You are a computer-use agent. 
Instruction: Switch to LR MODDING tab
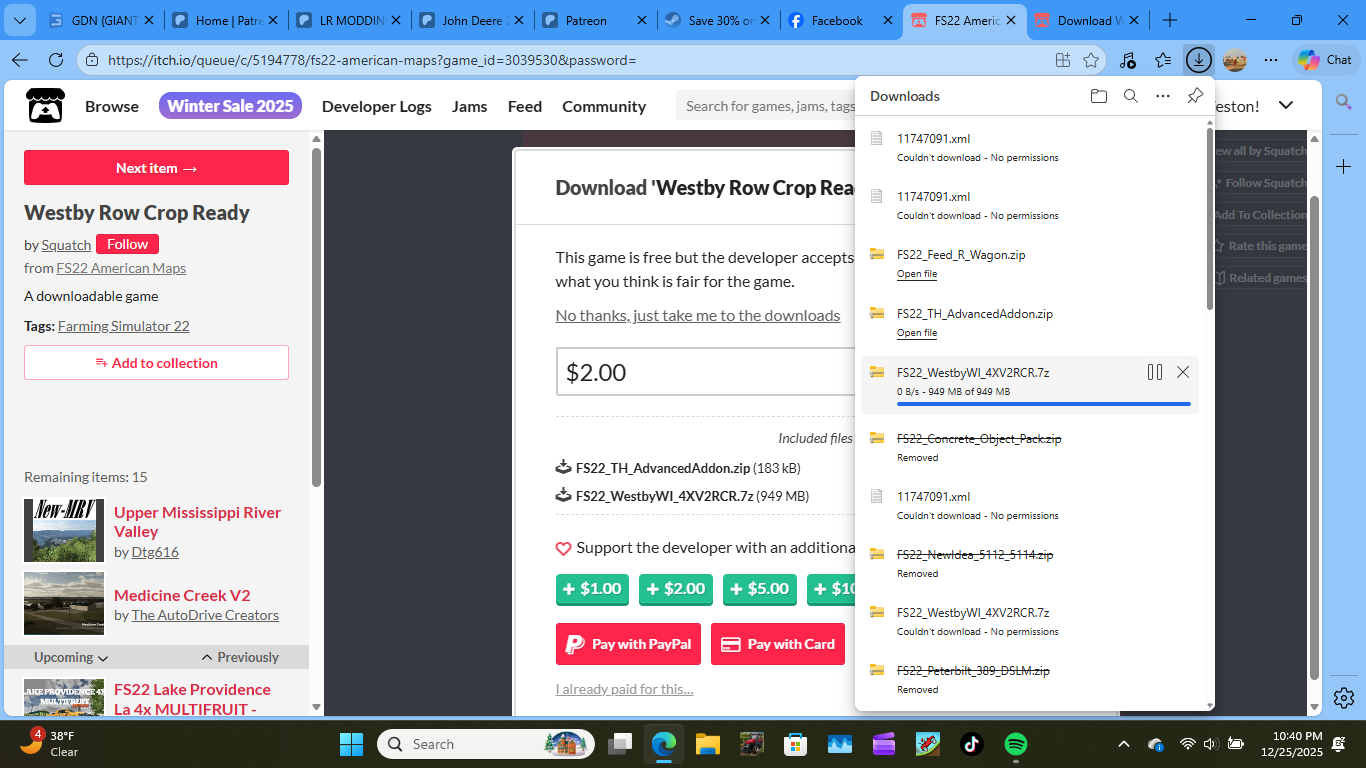point(349,20)
